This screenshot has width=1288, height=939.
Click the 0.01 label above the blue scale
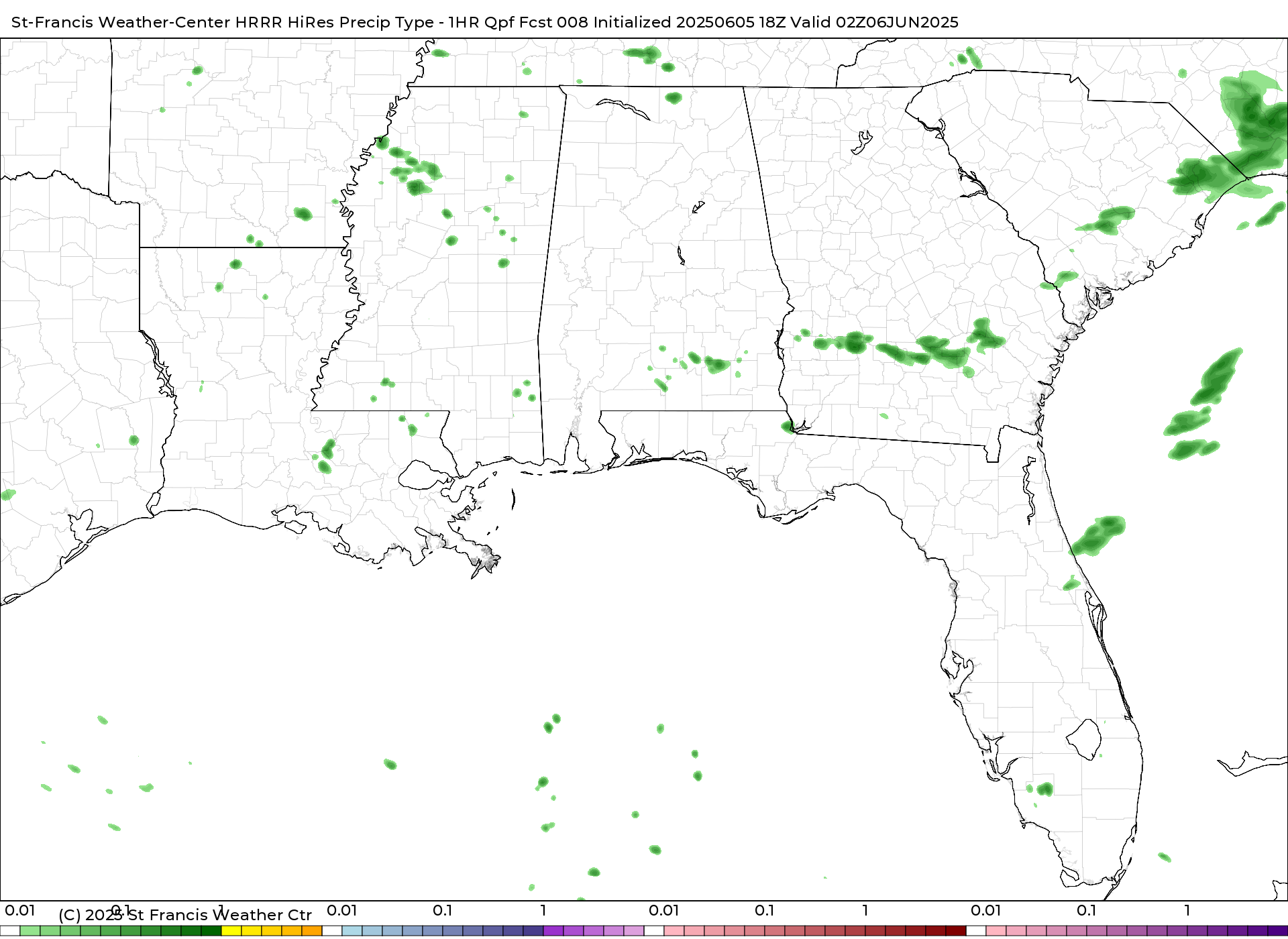(342, 910)
